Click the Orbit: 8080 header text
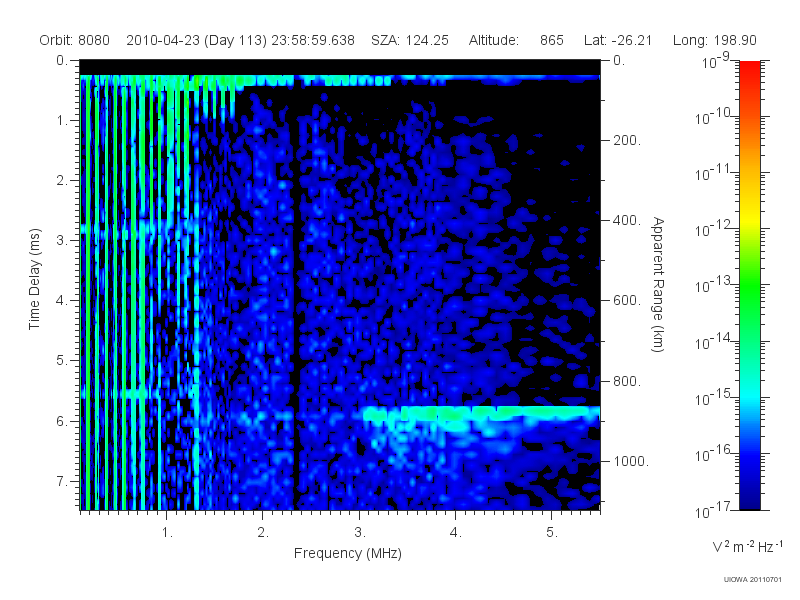800x600 pixels. pyautogui.click(x=74, y=40)
